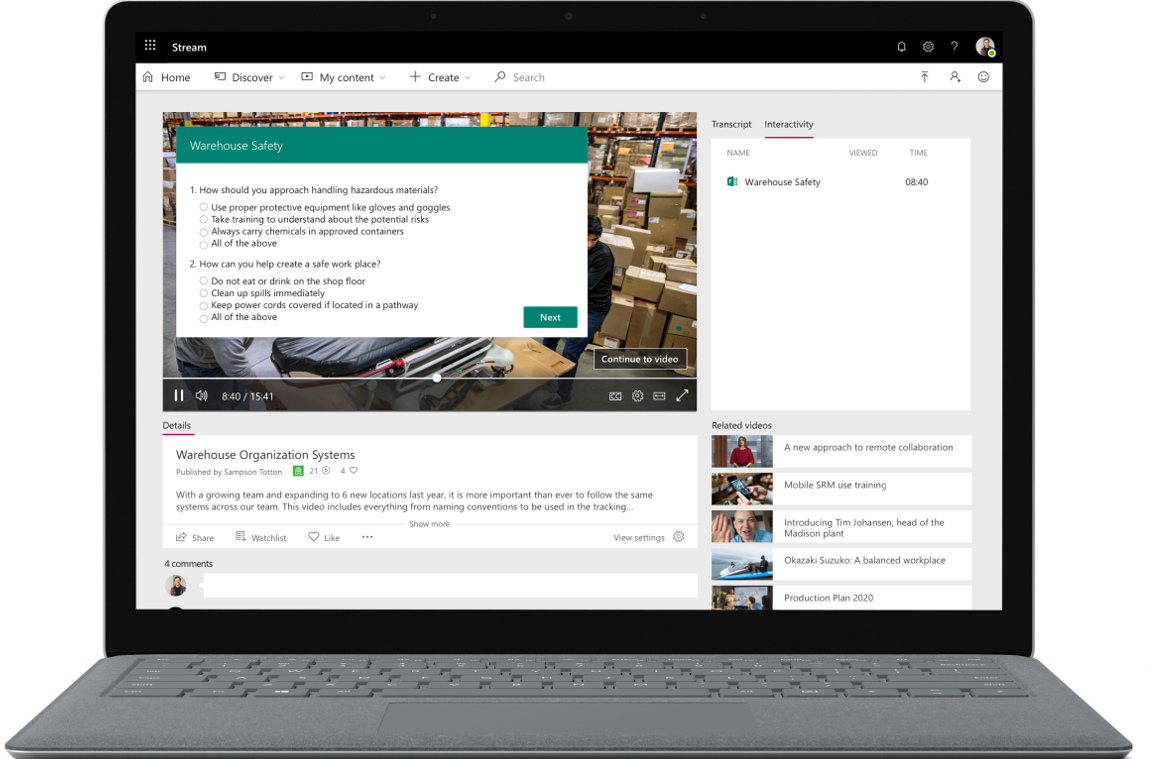
Task: Open the video playback settings gear
Action: pos(637,396)
